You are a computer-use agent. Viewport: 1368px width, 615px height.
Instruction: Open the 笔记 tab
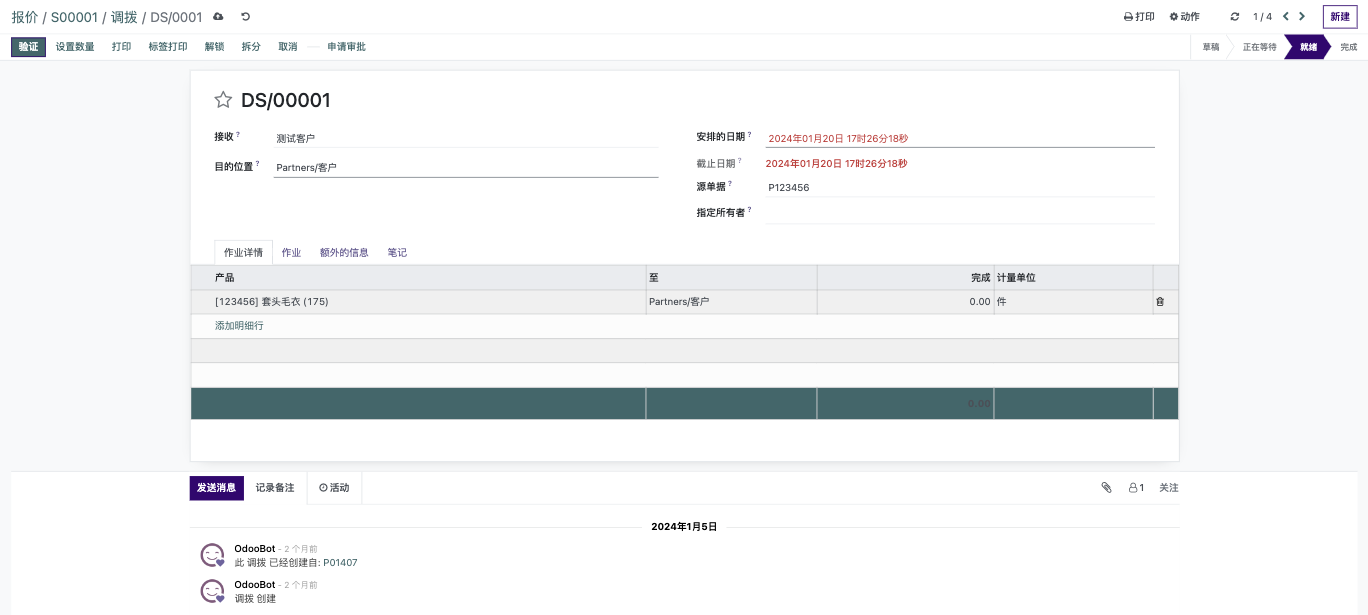point(397,253)
